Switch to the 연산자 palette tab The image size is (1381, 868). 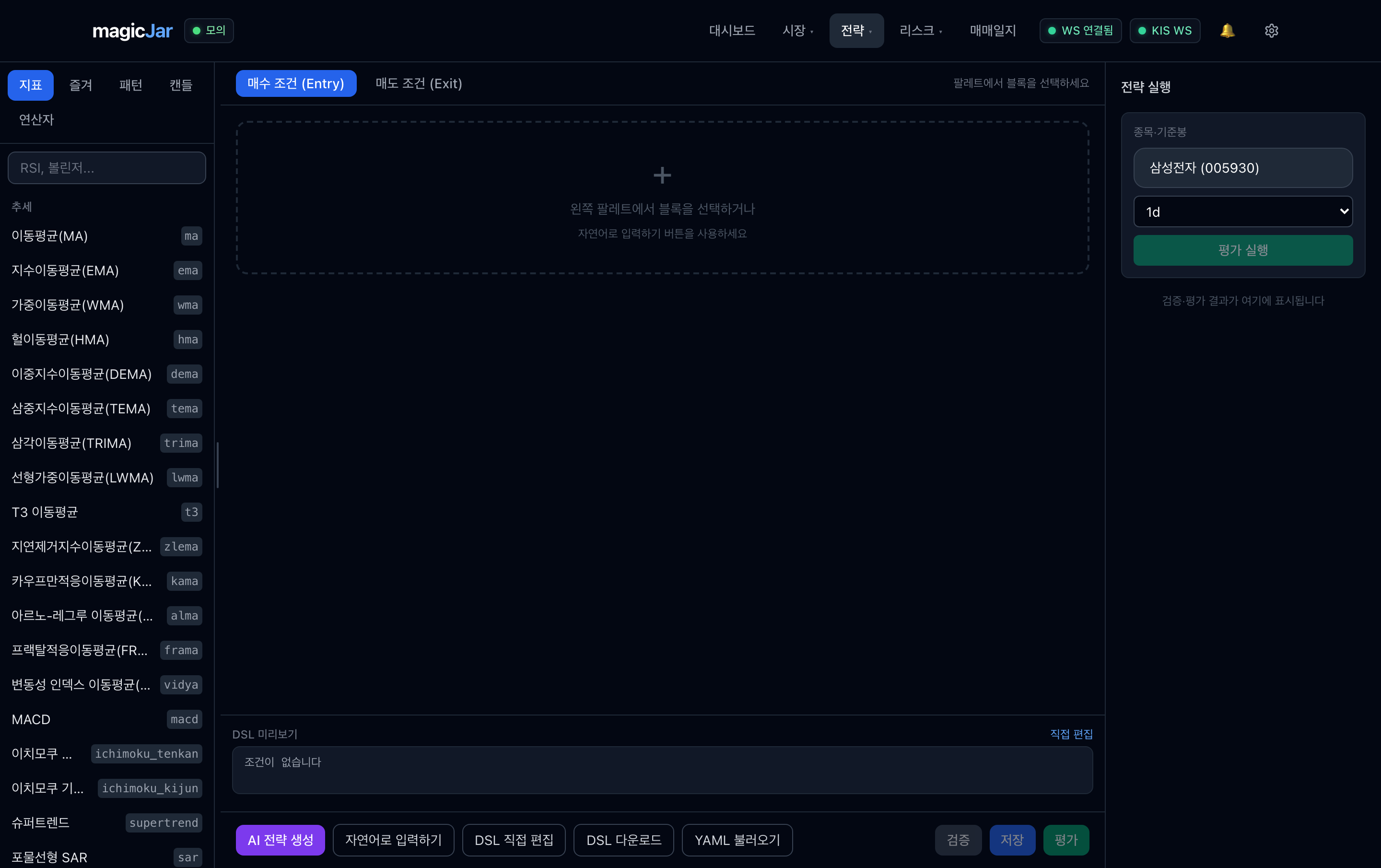click(36, 119)
